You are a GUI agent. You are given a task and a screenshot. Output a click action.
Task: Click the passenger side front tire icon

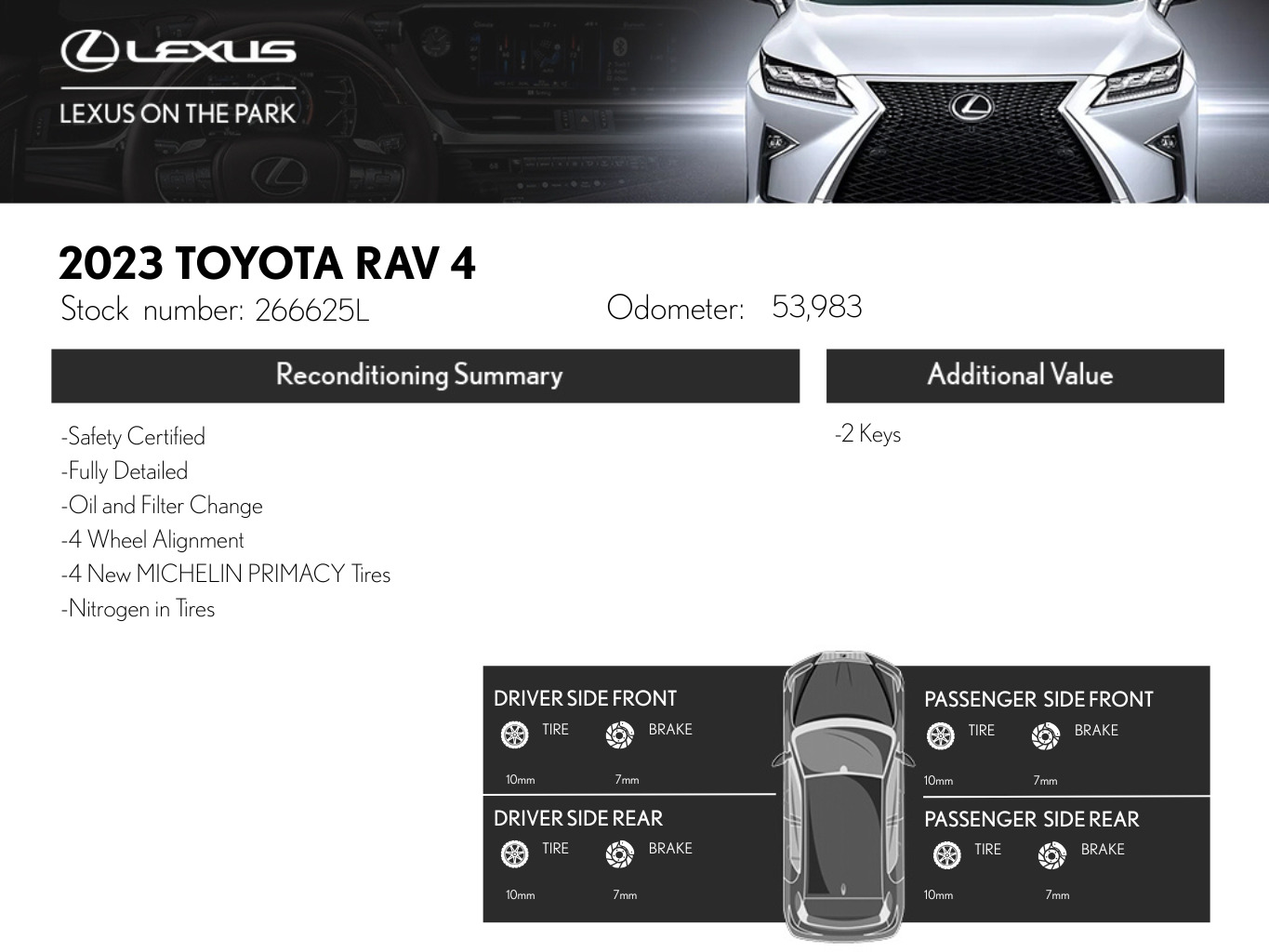pyautogui.click(x=941, y=736)
